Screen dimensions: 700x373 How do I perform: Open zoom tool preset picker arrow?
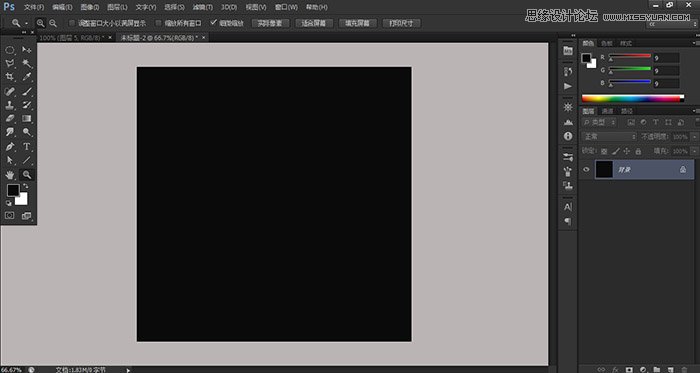pos(26,23)
